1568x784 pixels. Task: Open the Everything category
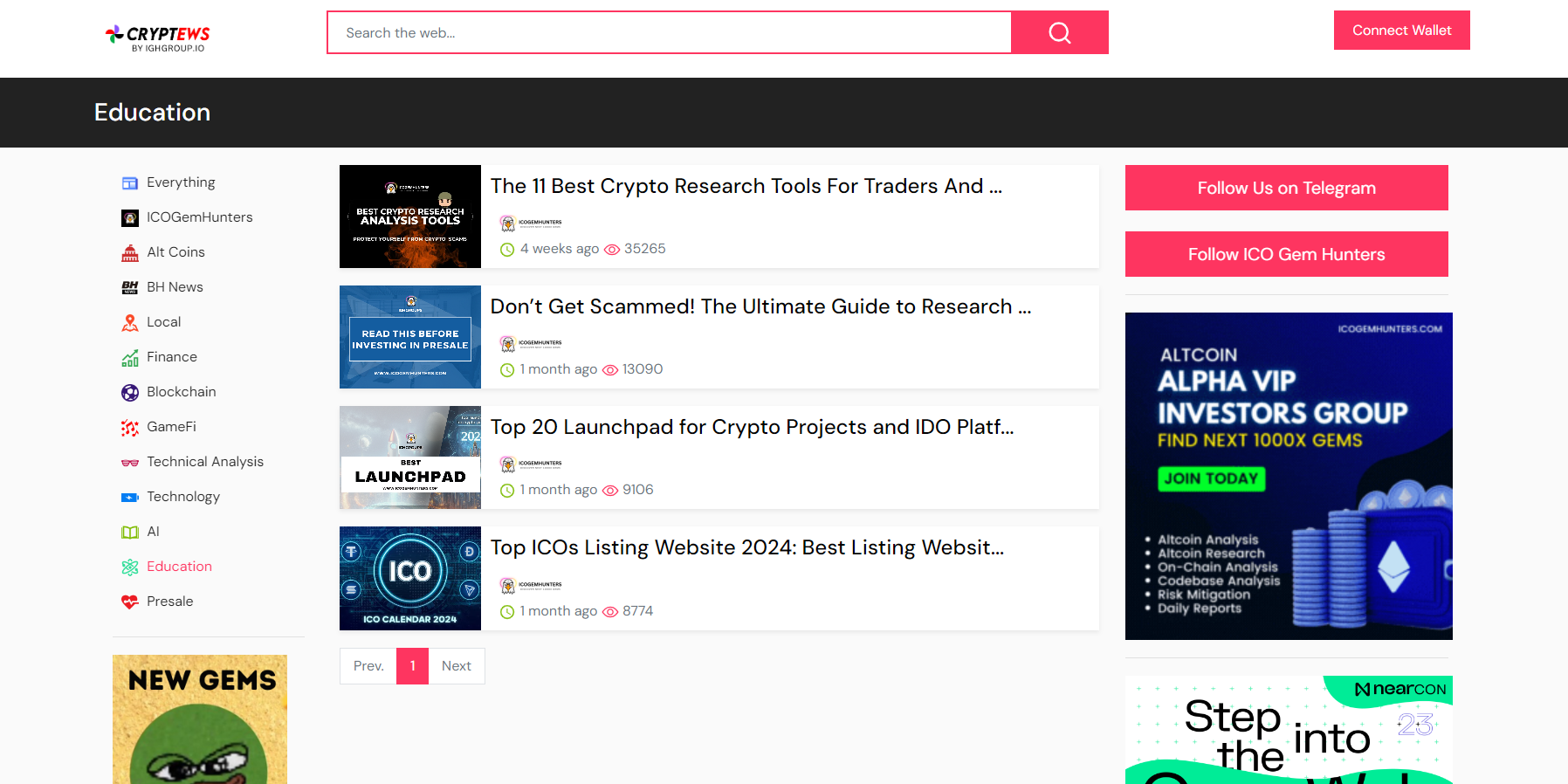pyautogui.click(x=181, y=182)
